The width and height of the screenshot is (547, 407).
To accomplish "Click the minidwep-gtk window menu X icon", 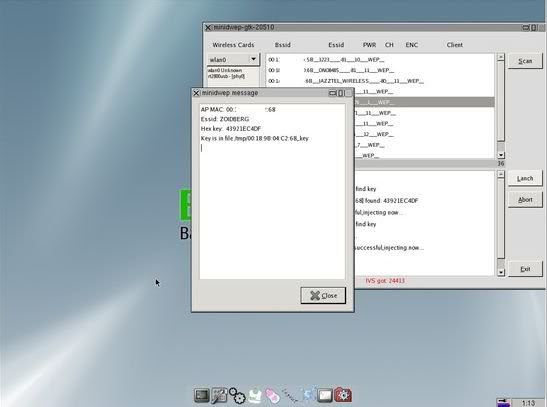I will click(x=208, y=28).
